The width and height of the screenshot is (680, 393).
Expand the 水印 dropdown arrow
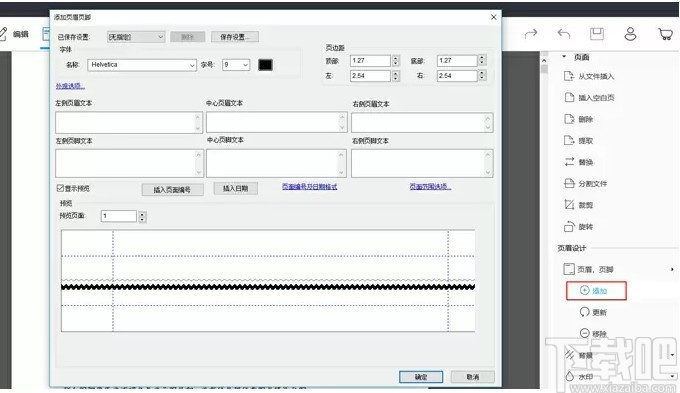(673, 376)
